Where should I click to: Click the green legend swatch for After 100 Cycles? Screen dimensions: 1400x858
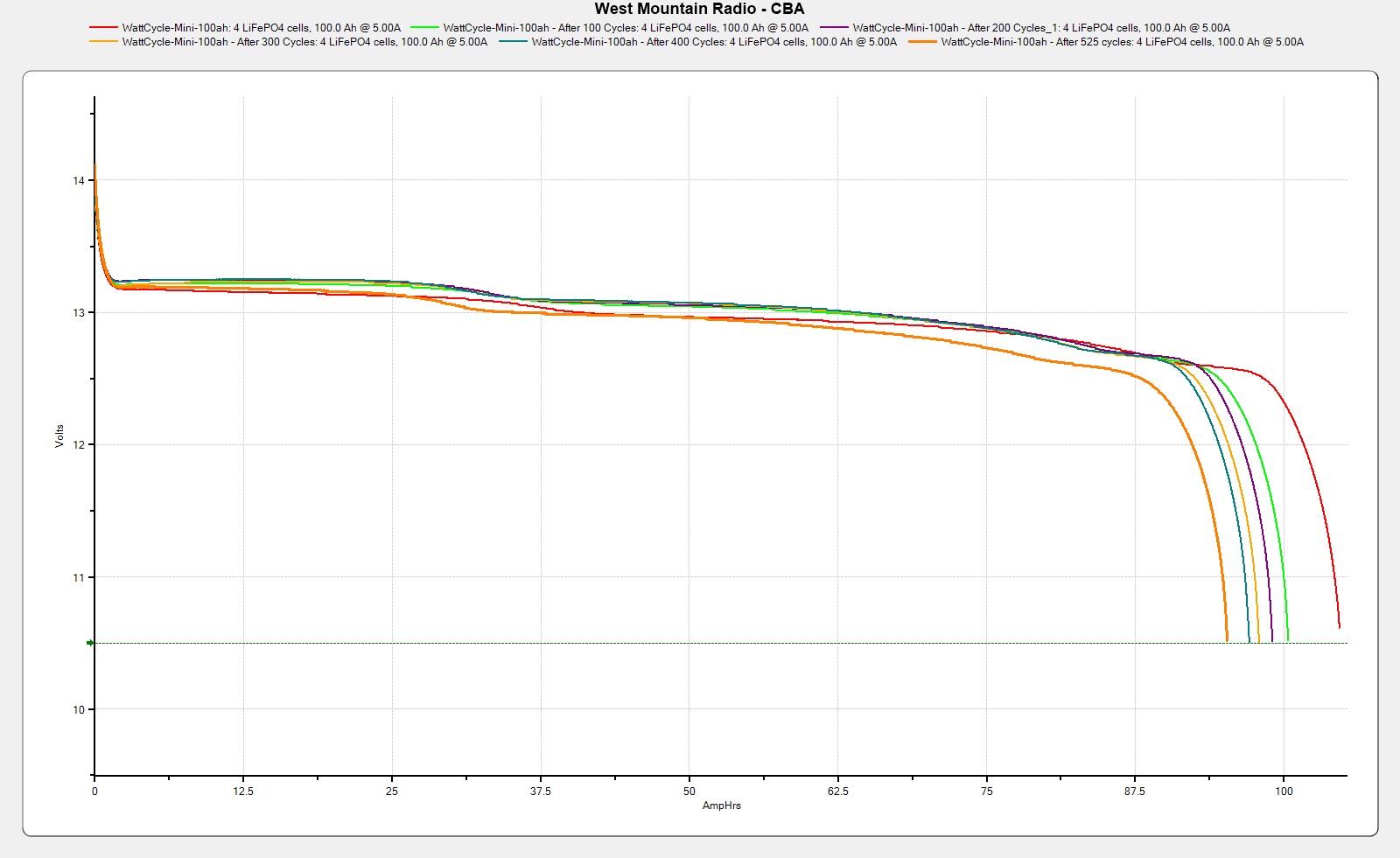(424, 28)
